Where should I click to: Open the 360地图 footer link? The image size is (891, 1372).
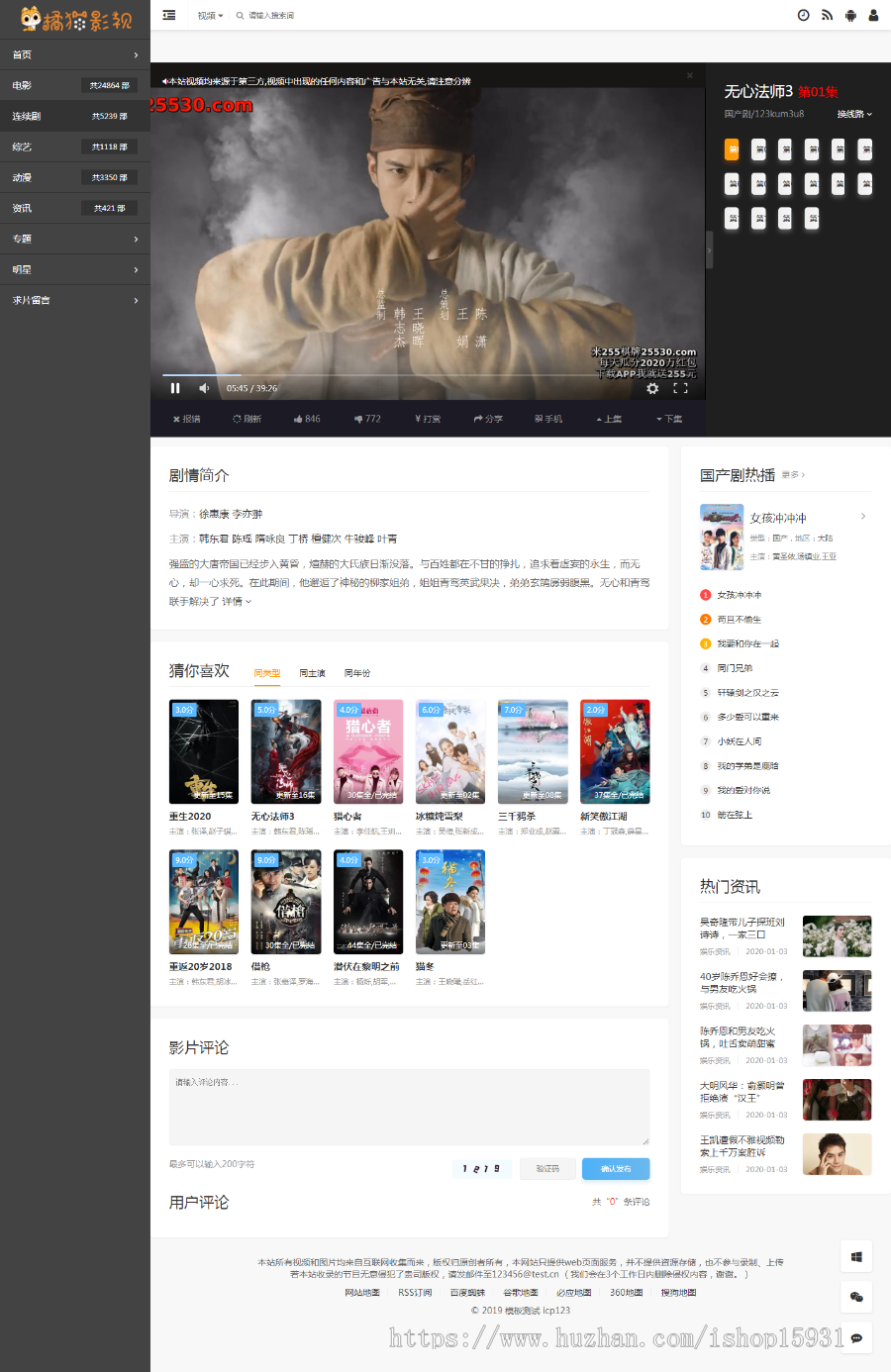coord(626,1293)
